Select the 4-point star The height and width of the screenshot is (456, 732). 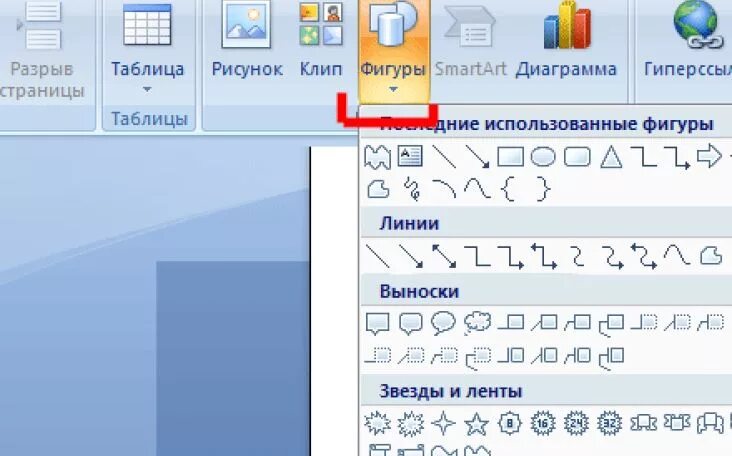coord(443,423)
